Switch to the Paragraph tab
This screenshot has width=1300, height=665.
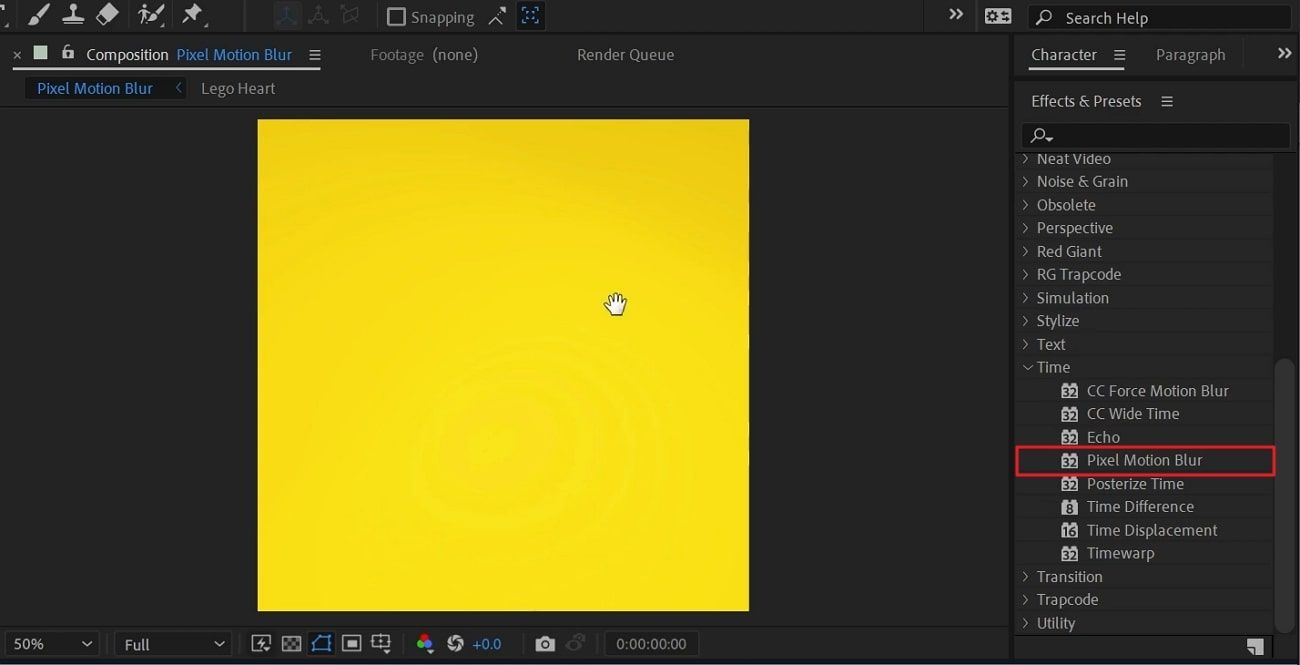pyautogui.click(x=1190, y=55)
